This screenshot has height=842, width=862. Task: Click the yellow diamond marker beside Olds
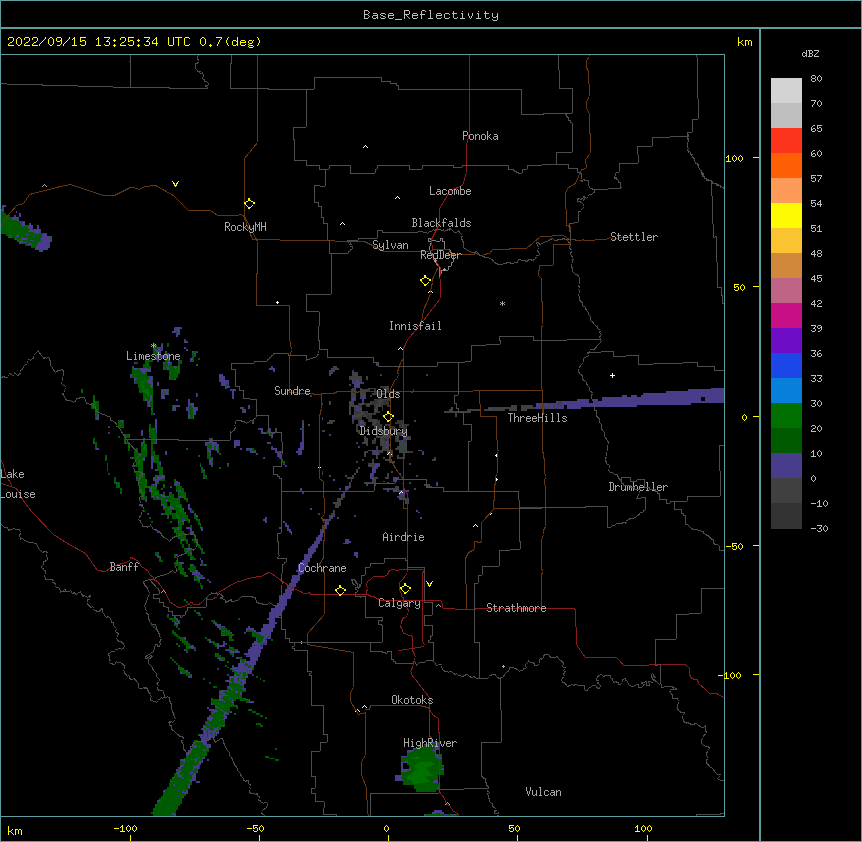[388, 416]
